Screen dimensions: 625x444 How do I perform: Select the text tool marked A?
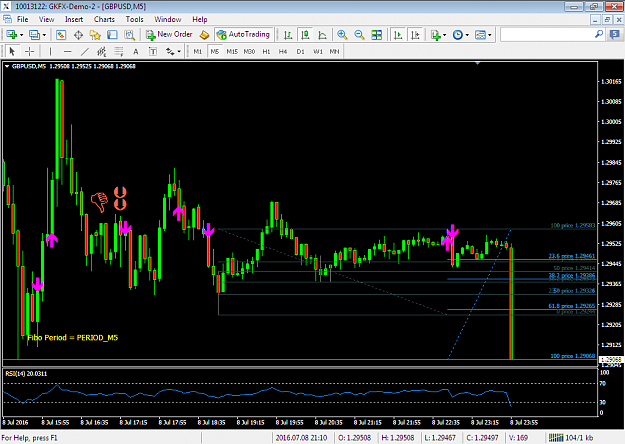[x=136, y=51]
